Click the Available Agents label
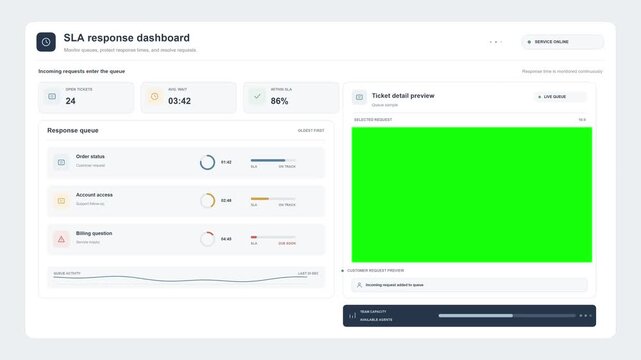The height and width of the screenshot is (360, 641). coord(376,320)
